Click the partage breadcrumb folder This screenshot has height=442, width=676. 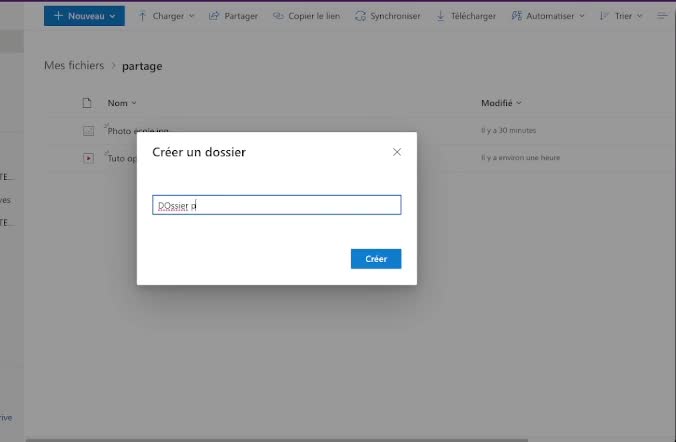(142, 66)
